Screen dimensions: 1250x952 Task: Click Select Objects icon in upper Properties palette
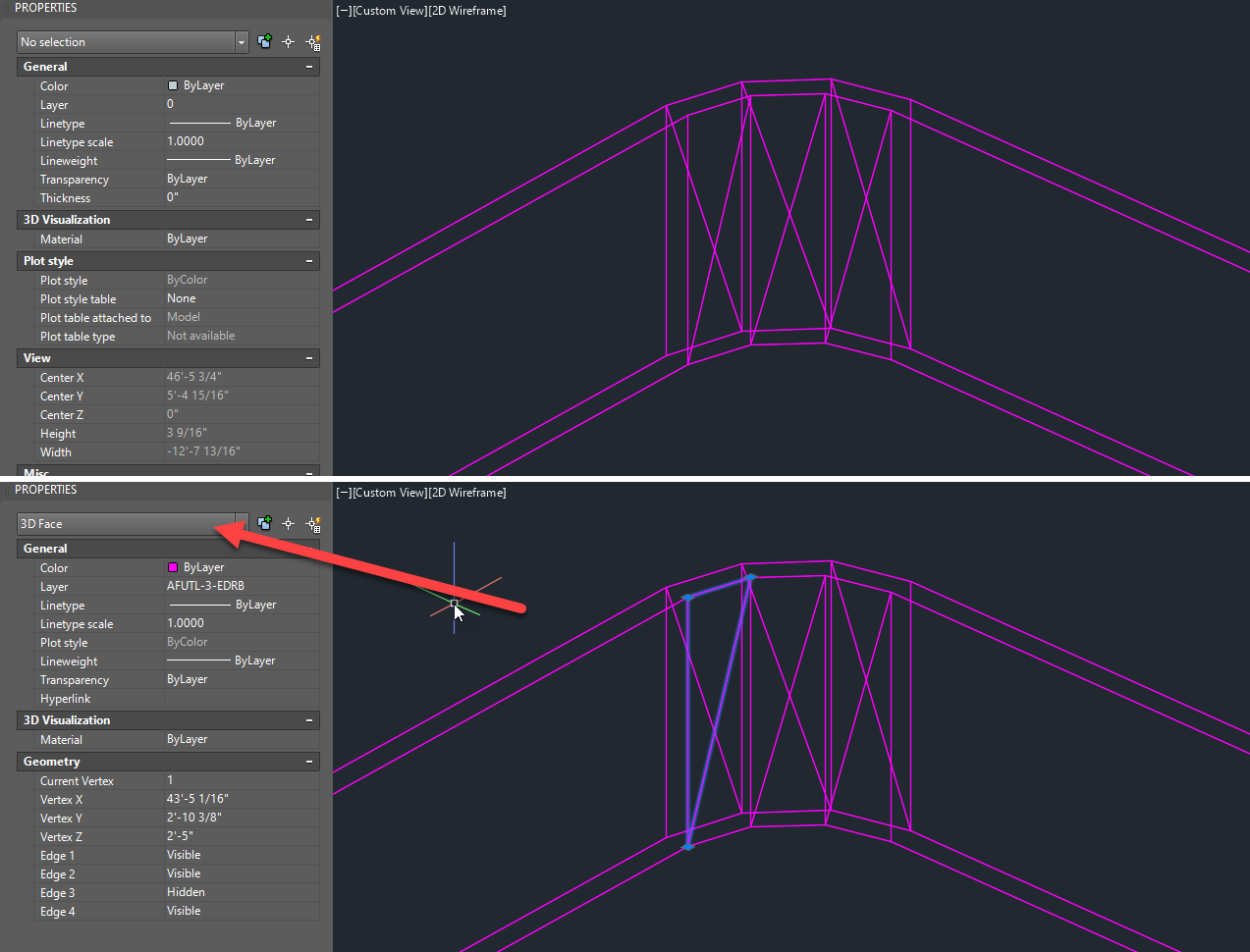coord(288,42)
